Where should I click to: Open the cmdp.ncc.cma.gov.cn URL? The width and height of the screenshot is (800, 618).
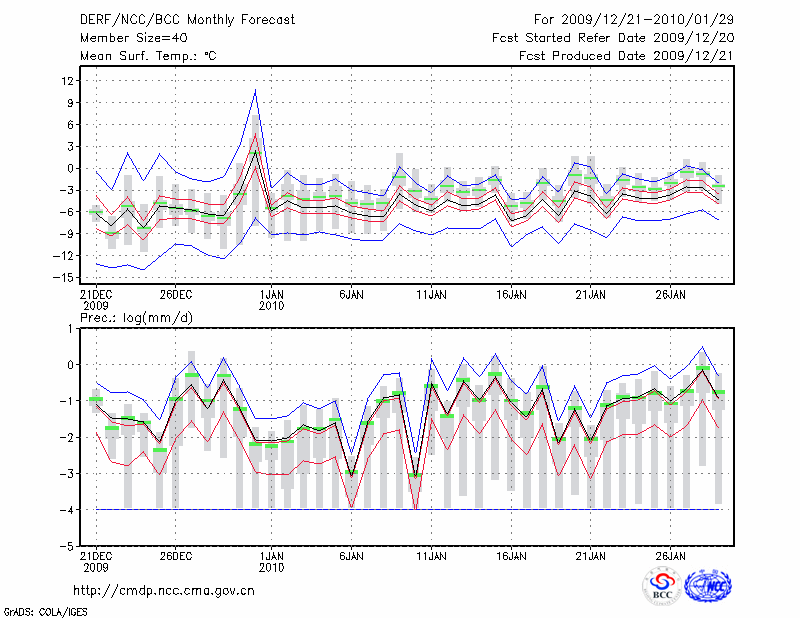164,591
